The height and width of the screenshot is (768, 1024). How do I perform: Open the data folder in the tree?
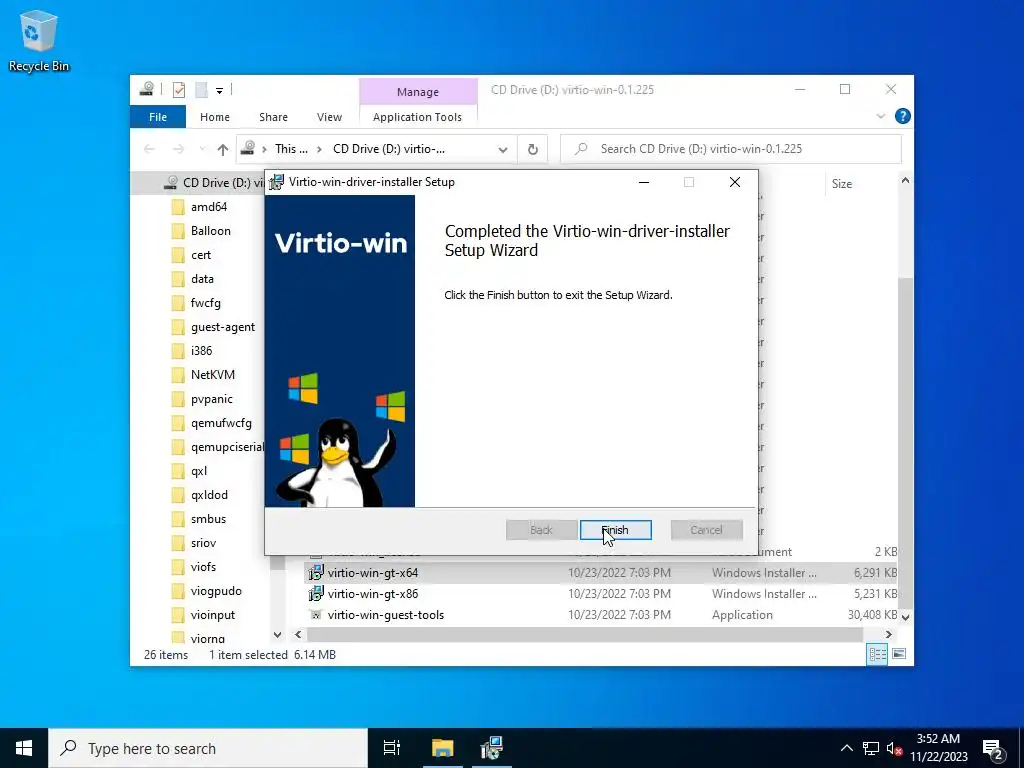[202, 279]
